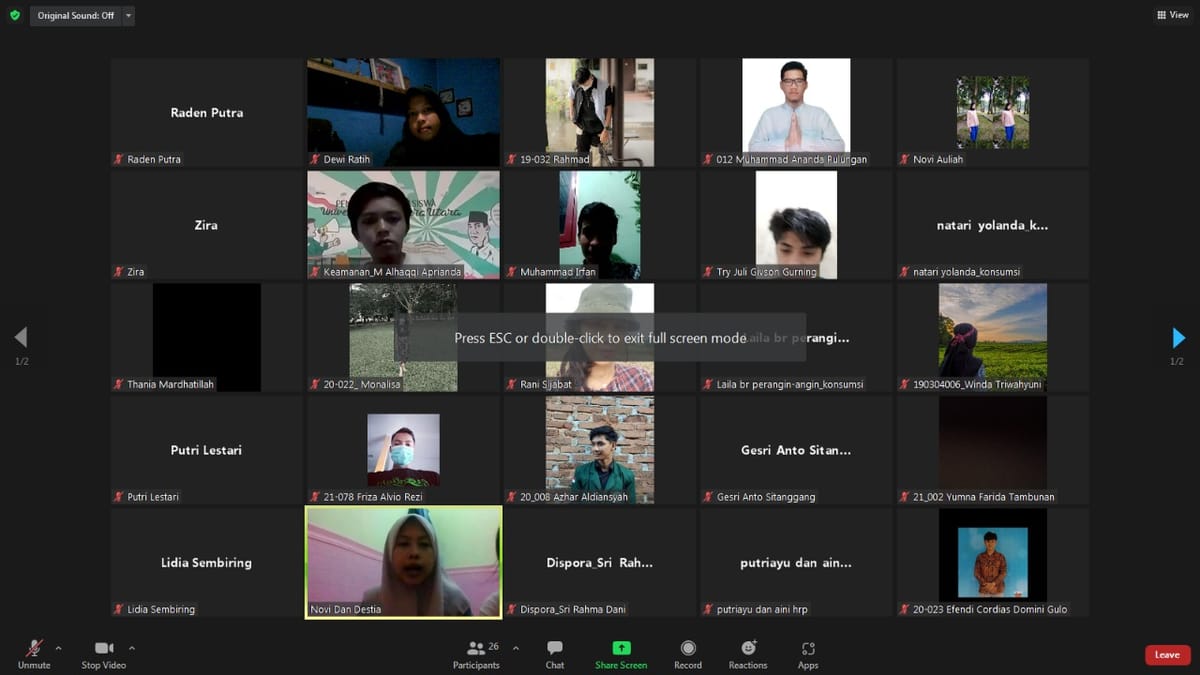
Task: Leave the meeting
Action: 1167,655
